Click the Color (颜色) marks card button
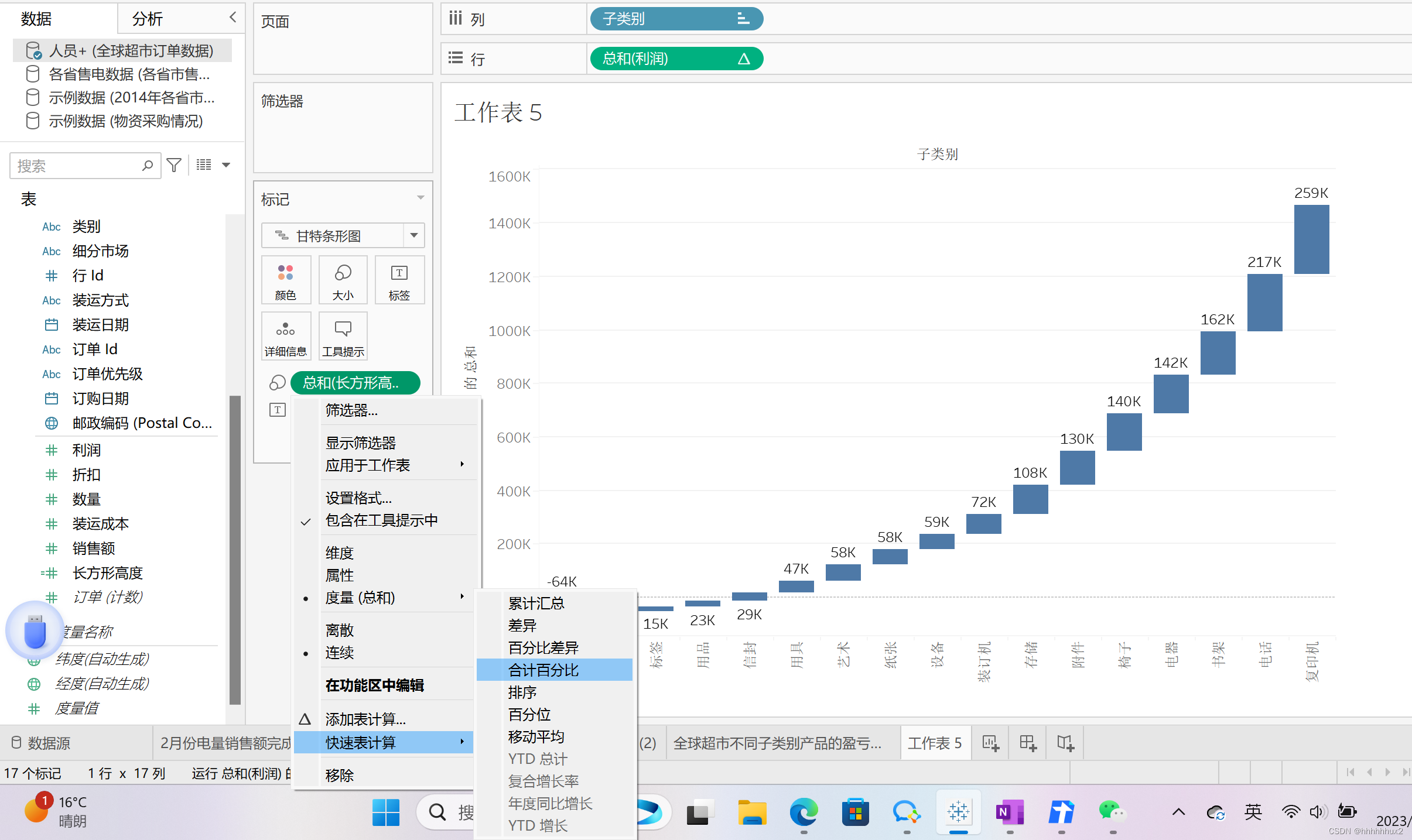The image size is (1412, 840). coord(285,280)
